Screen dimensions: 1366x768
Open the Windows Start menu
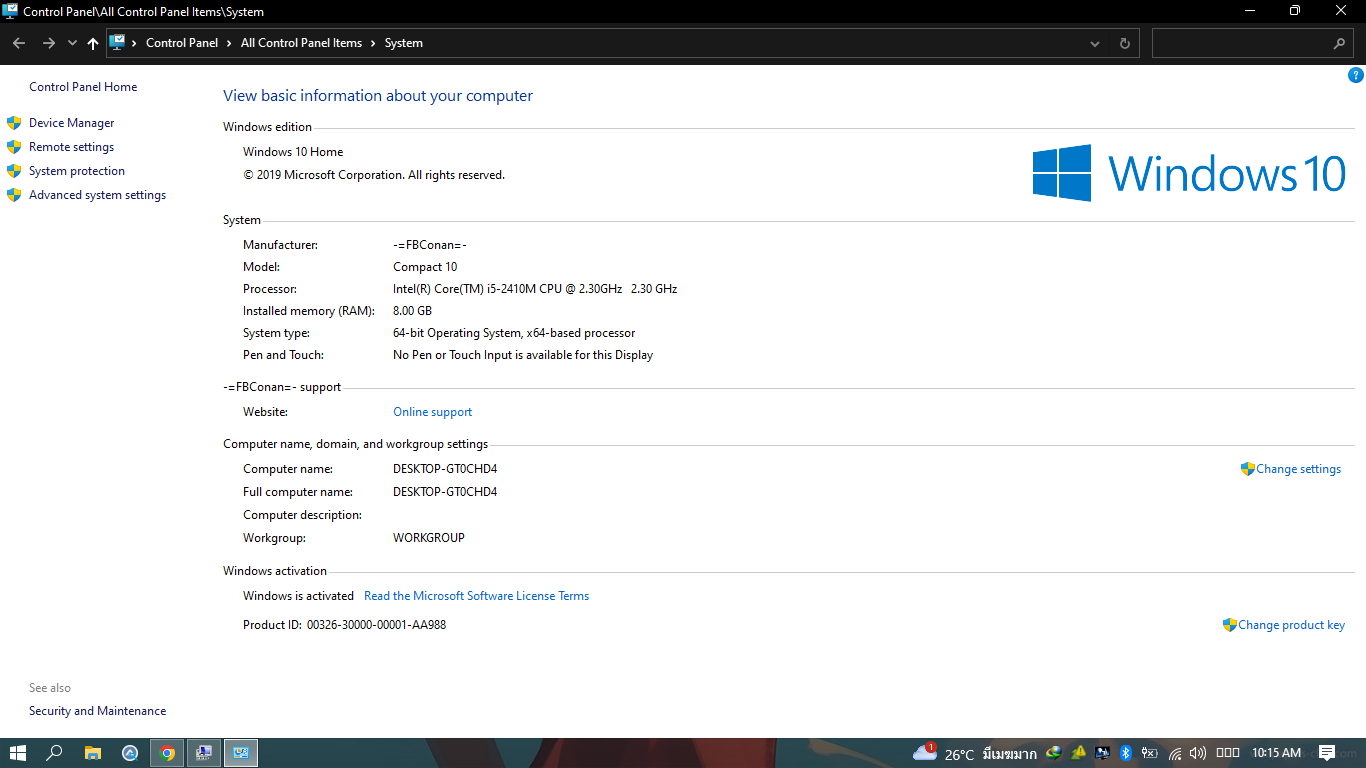coord(18,753)
